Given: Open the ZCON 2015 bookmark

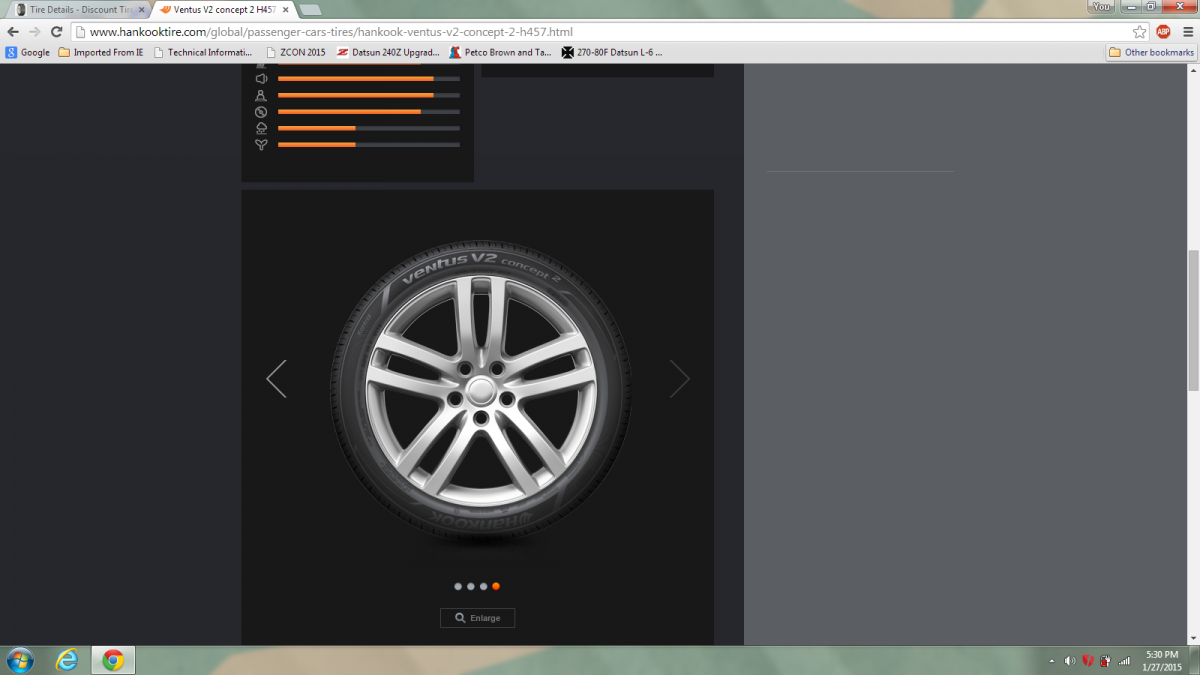Looking at the screenshot, I should pyautogui.click(x=295, y=52).
